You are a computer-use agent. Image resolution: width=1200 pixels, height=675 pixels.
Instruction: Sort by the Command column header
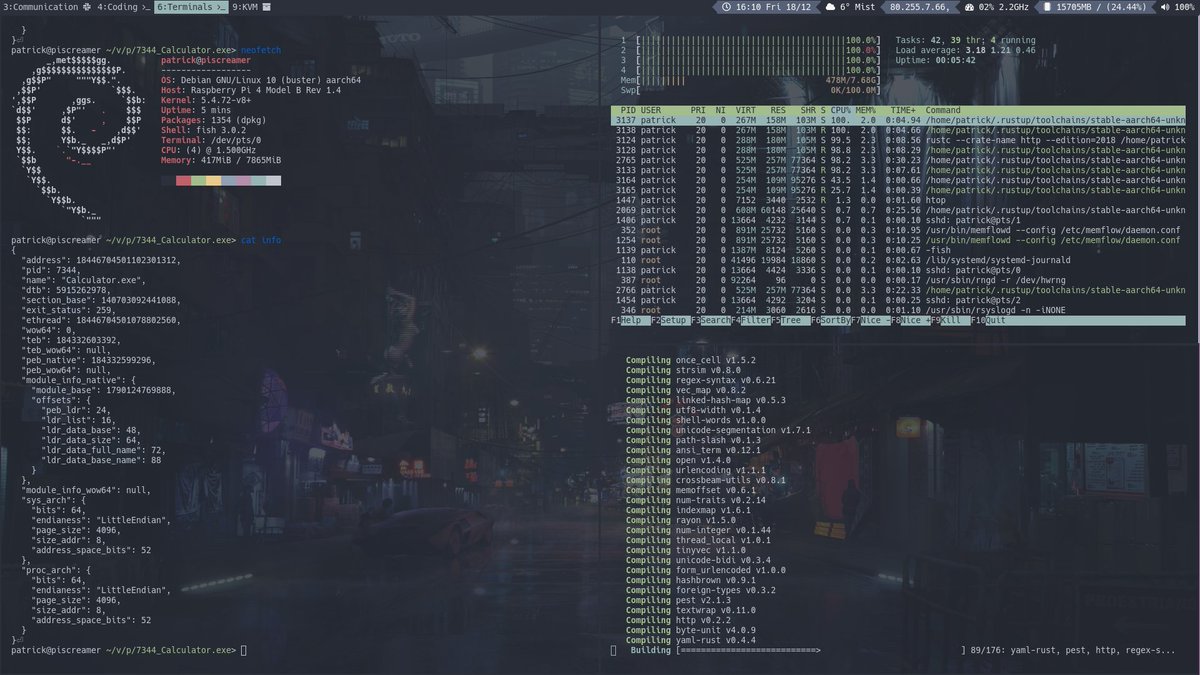tap(943, 110)
